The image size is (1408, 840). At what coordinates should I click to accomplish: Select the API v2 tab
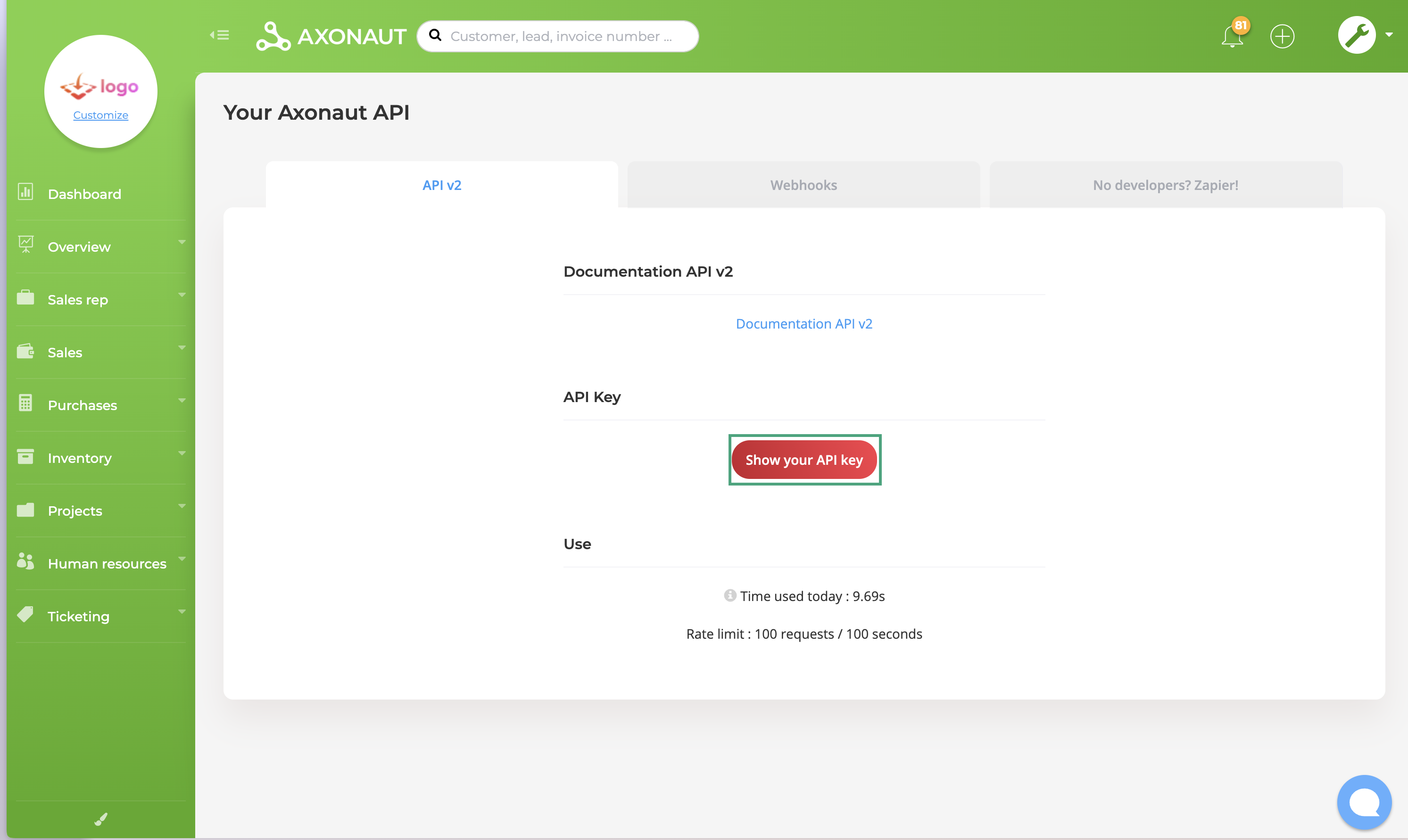[x=442, y=185]
